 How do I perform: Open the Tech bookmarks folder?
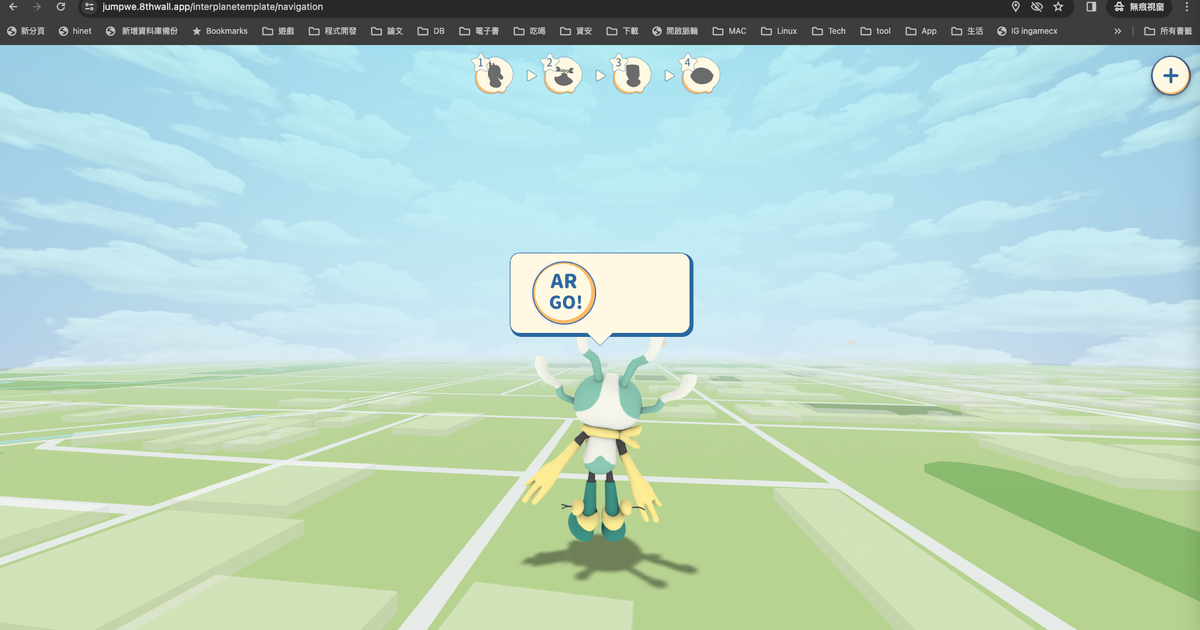(828, 31)
